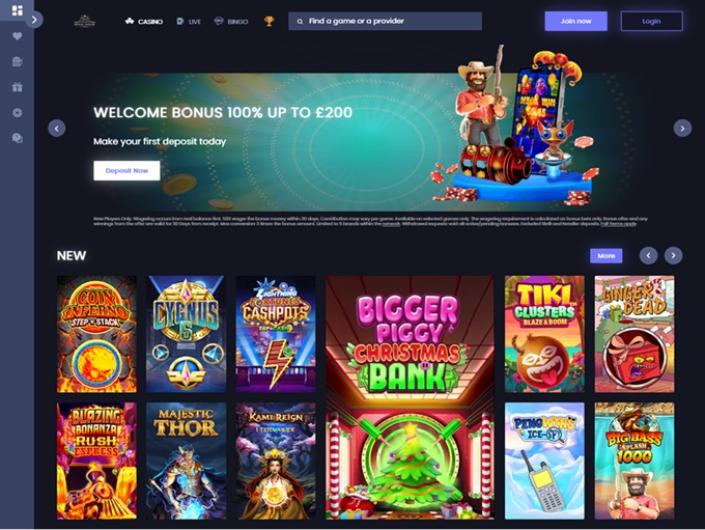Click the search magnifier icon
705x530 pixels.
tap(300, 21)
